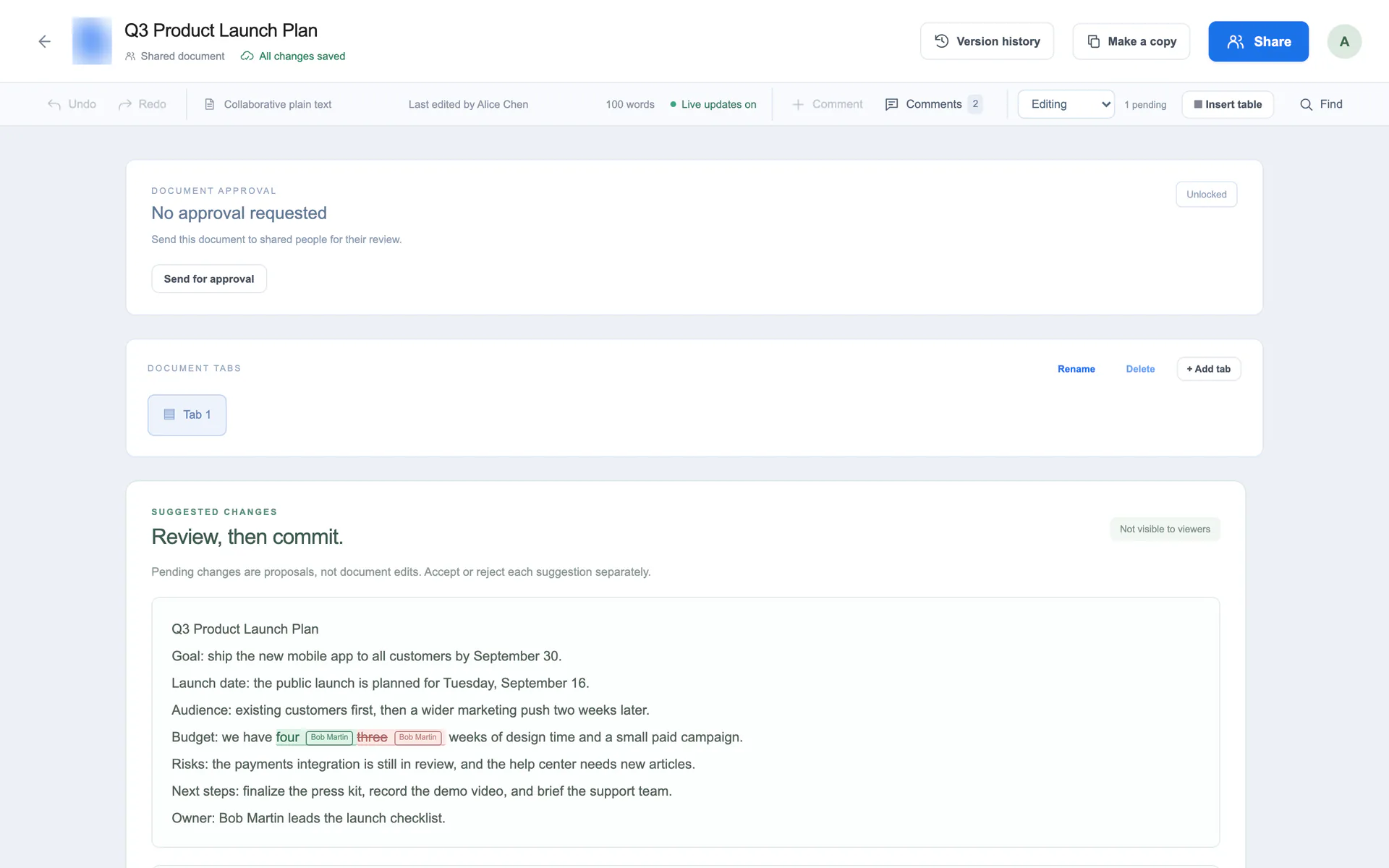Click the blue document thumbnail icon
Image resolution: width=1389 pixels, height=868 pixels.
[x=92, y=41]
